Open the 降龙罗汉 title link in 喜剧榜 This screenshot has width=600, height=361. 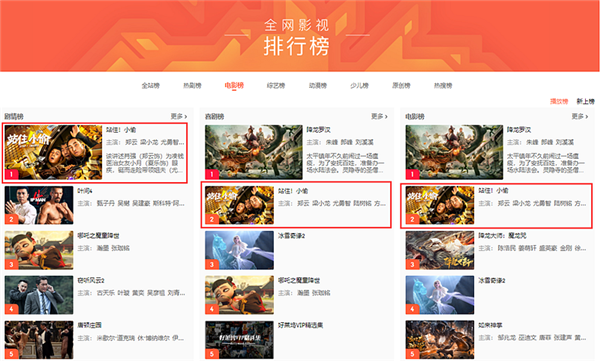coord(318,130)
